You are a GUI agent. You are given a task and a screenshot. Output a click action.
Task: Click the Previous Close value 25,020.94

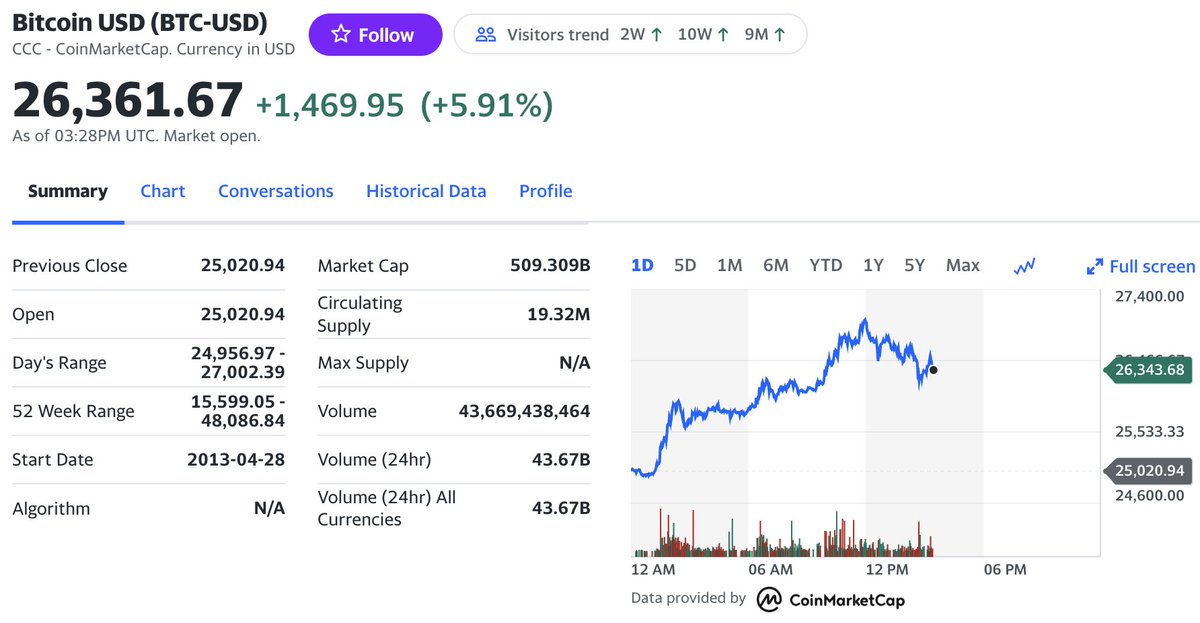(243, 265)
